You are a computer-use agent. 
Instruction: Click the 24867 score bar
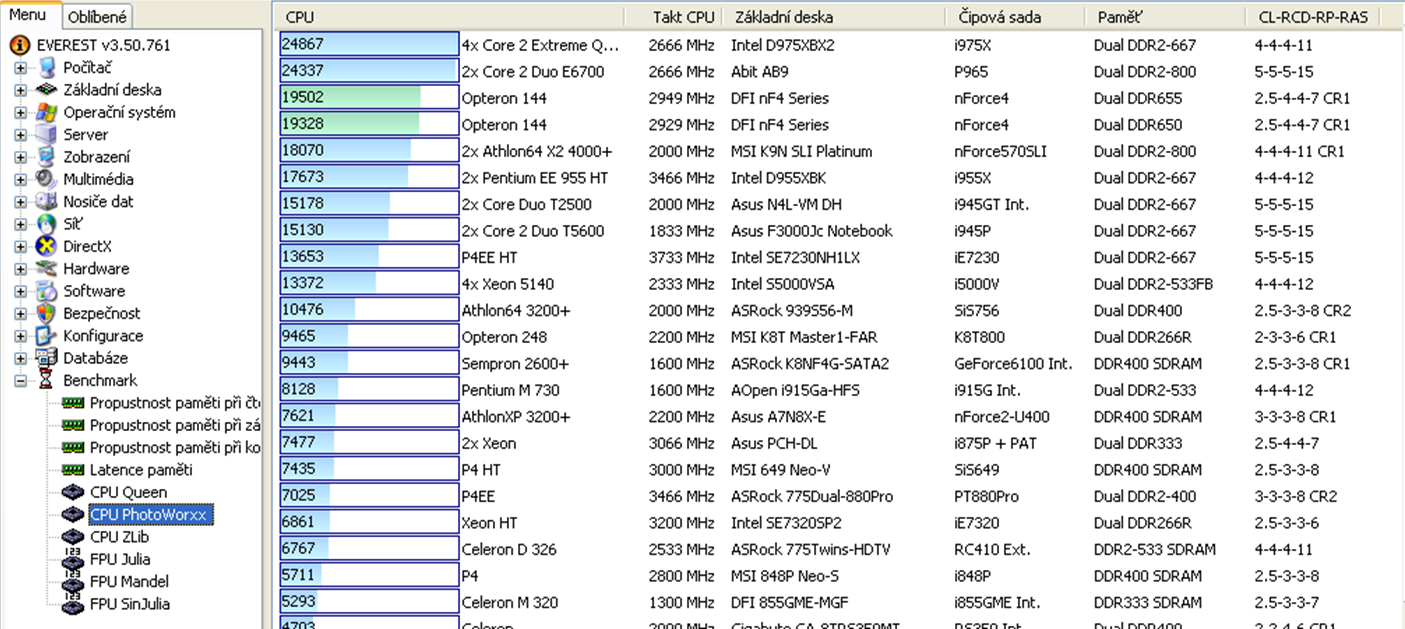(369, 45)
